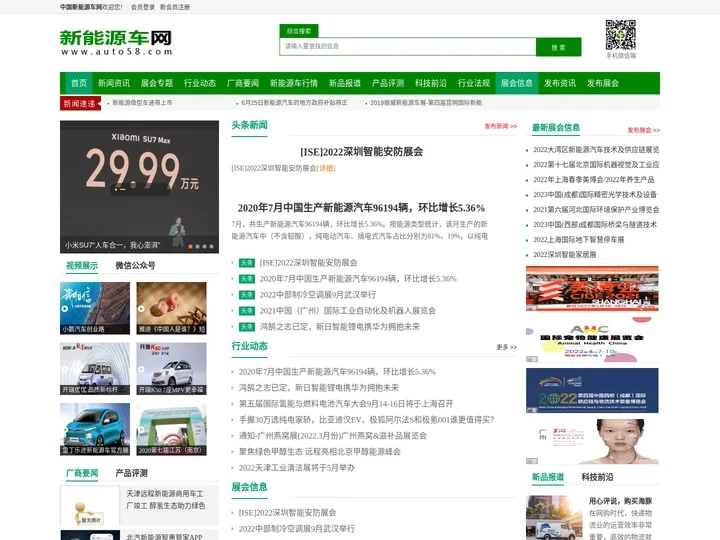This screenshot has width=720, height=540.
Task: Click the 头条 tag beside 2022中部制冷空调展
Action: tap(247, 295)
